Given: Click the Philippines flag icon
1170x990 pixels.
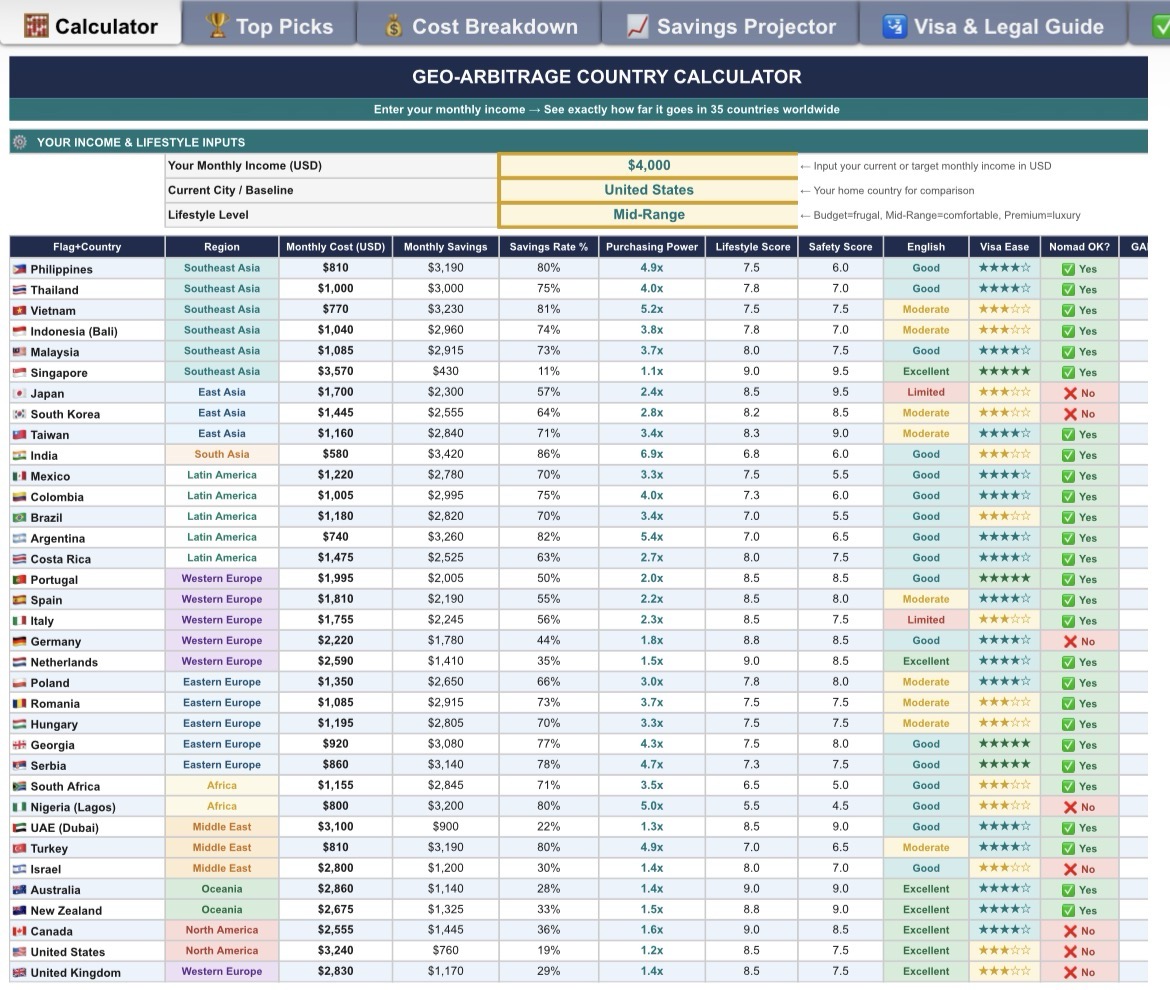Looking at the screenshot, I should [x=20, y=268].
